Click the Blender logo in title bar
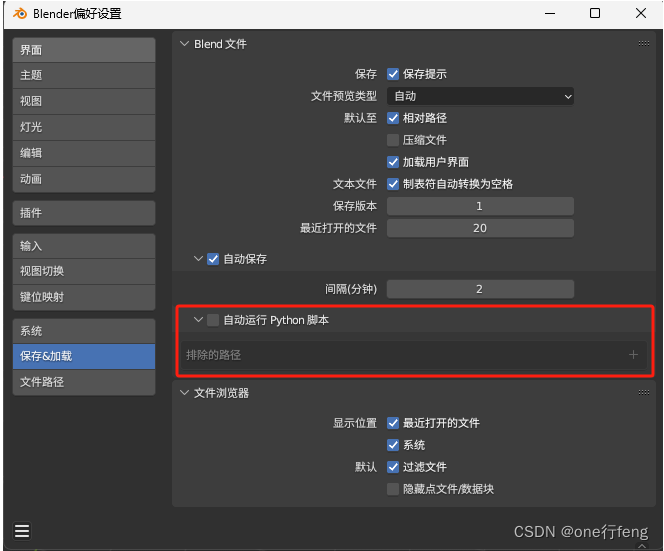 [19, 14]
